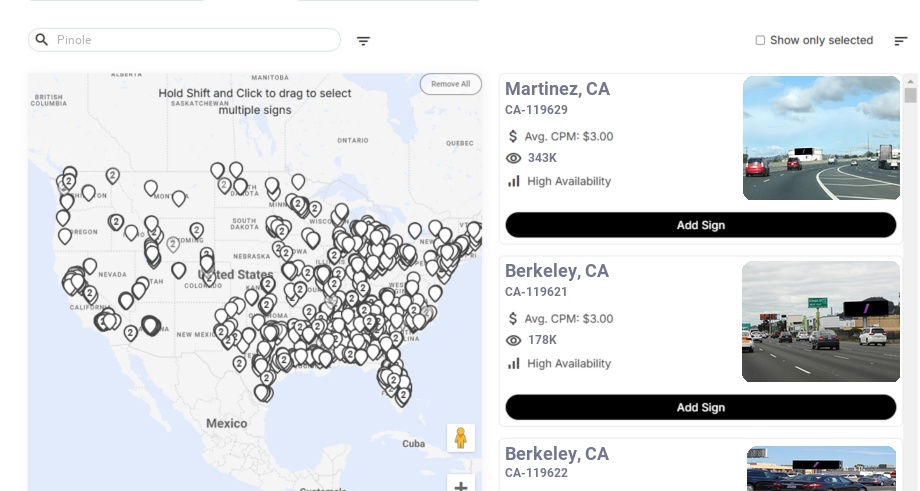The width and height of the screenshot is (920, 491).
Task: Click the Remove All button on map
Action: [450, 84]
